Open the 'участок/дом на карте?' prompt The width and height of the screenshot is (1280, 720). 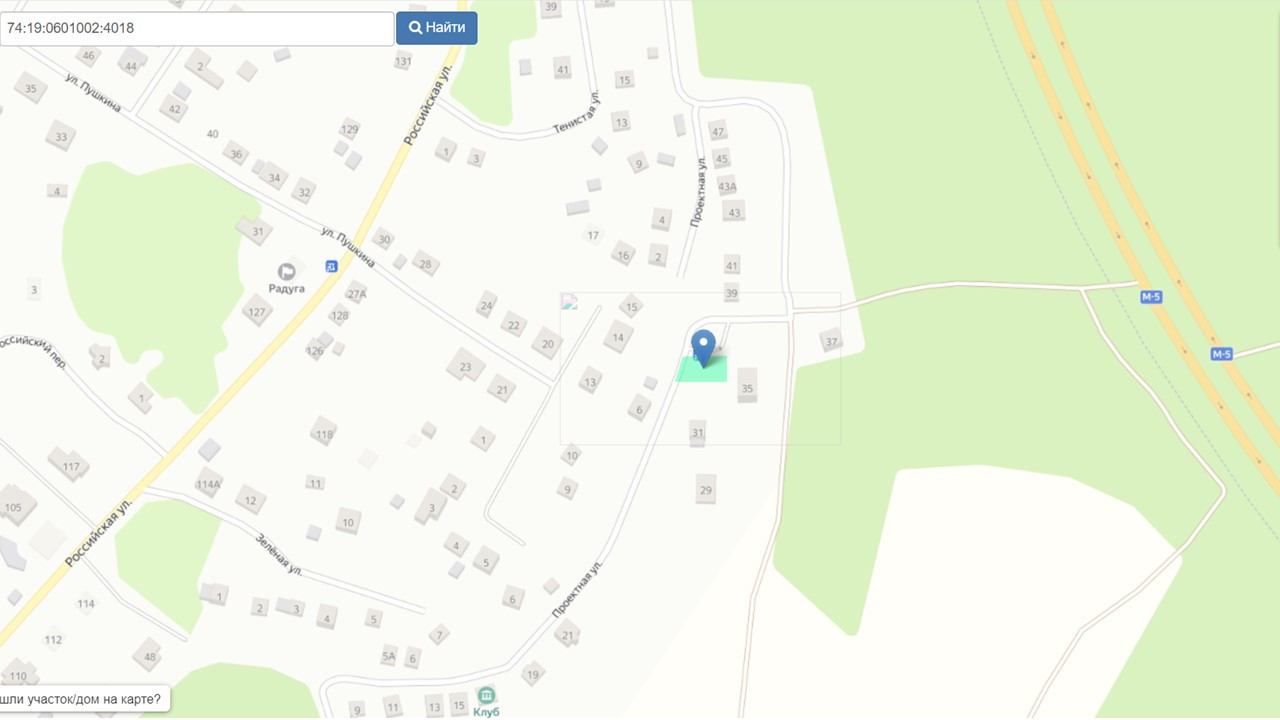point(84,699)
